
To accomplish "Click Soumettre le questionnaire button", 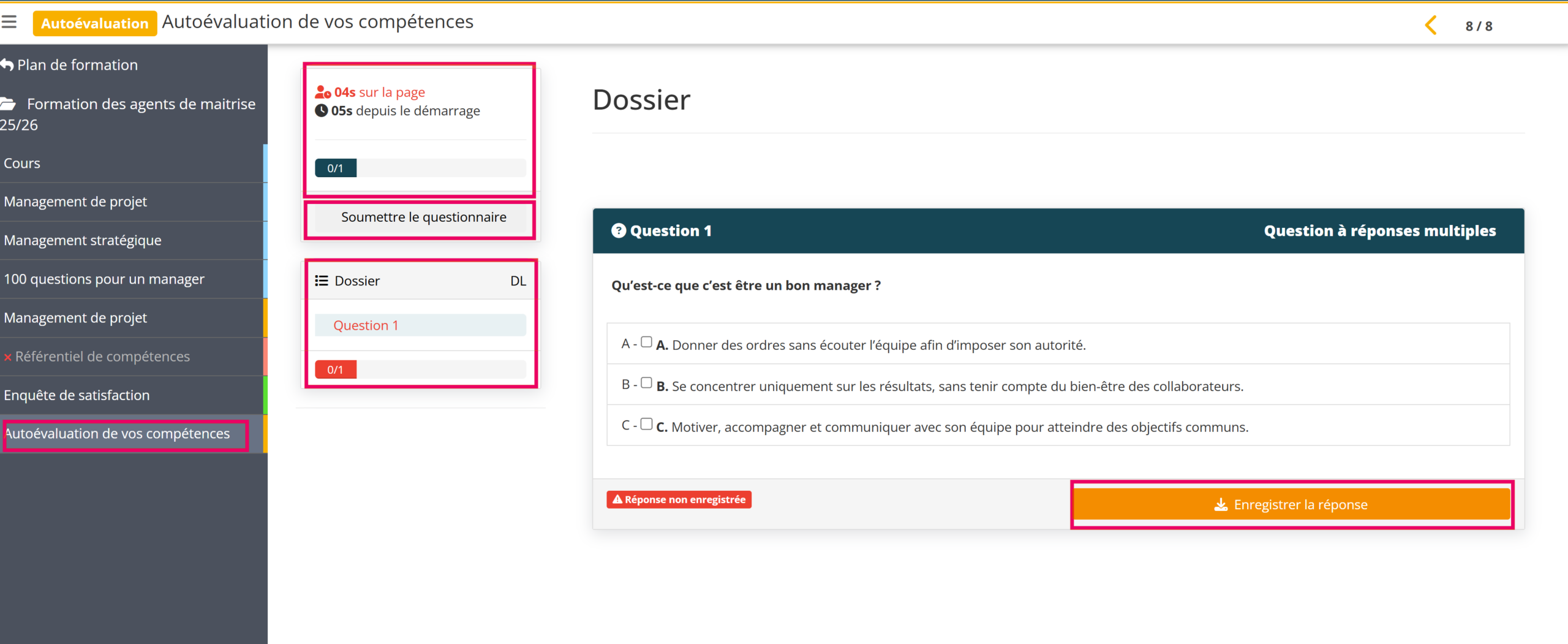I will point(423,218).
